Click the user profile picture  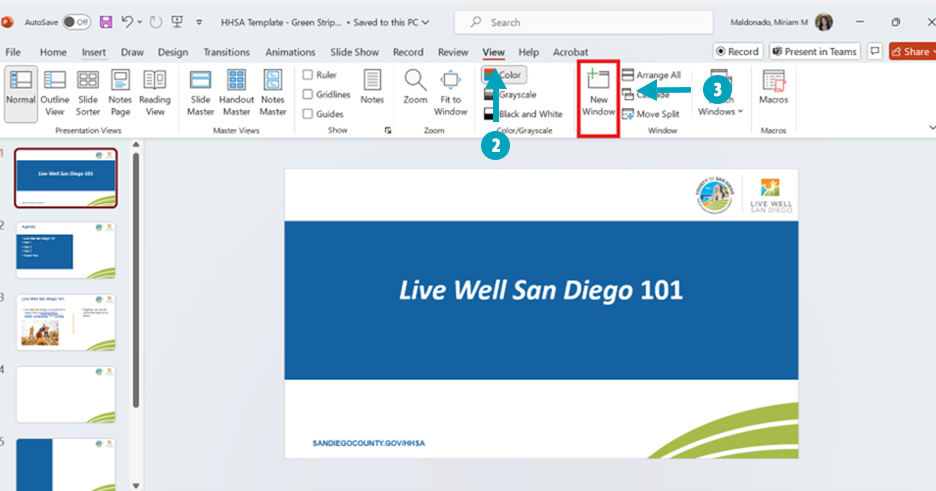coord(824,22)
